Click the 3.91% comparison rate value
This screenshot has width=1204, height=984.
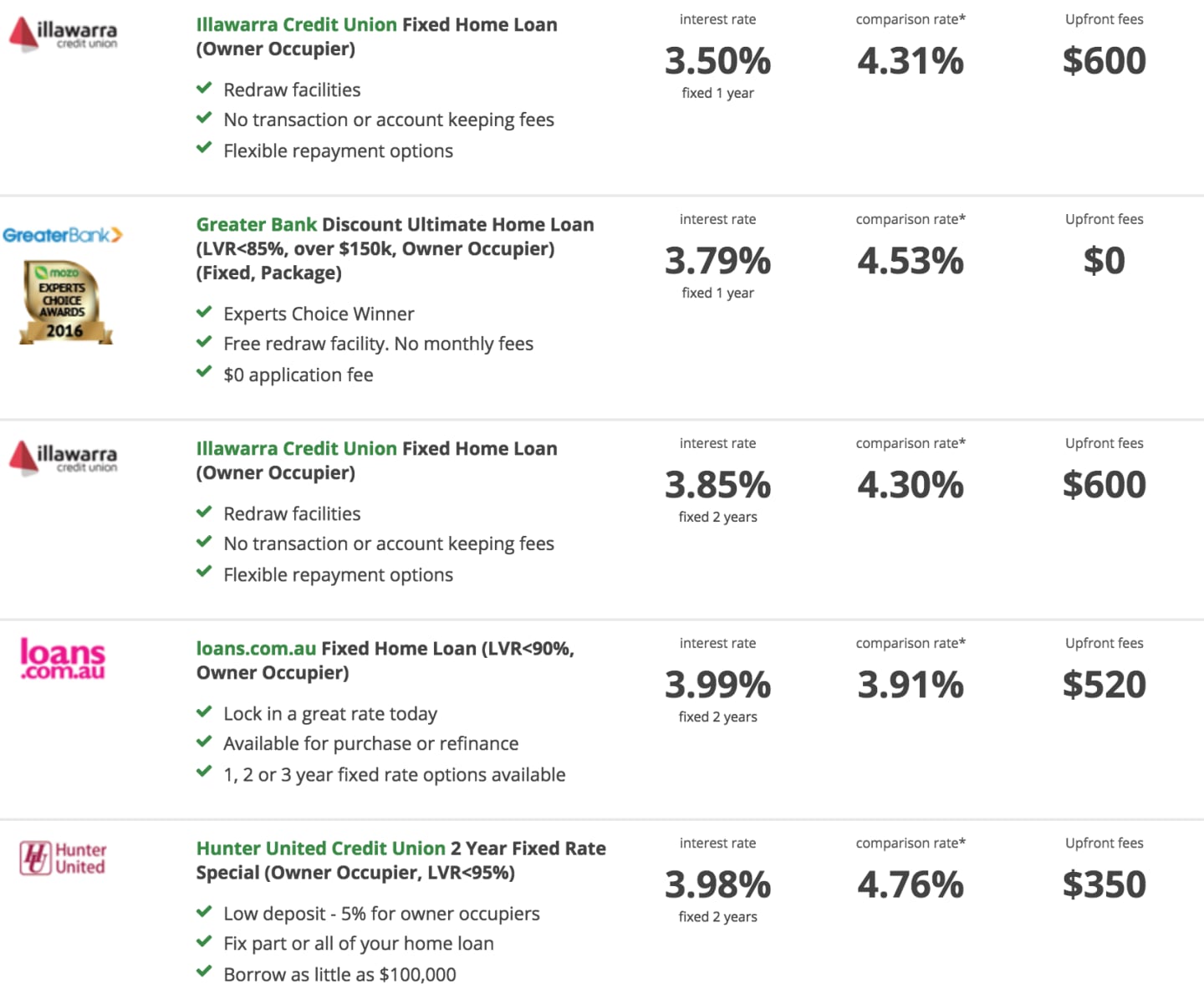click(911, 685)
